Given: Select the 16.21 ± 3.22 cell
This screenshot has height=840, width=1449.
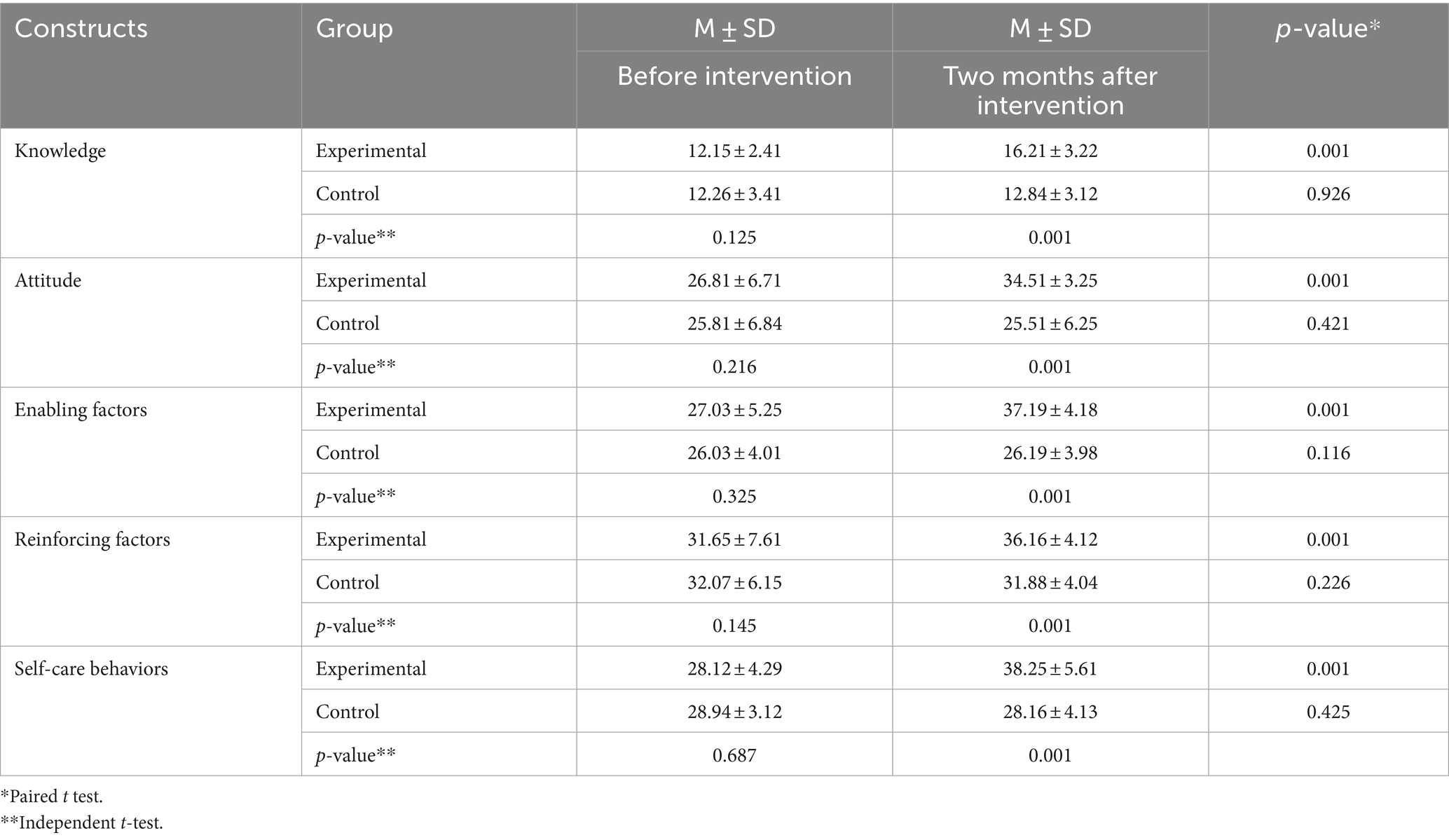Looking at the screenshot, I should [1050, 151].
